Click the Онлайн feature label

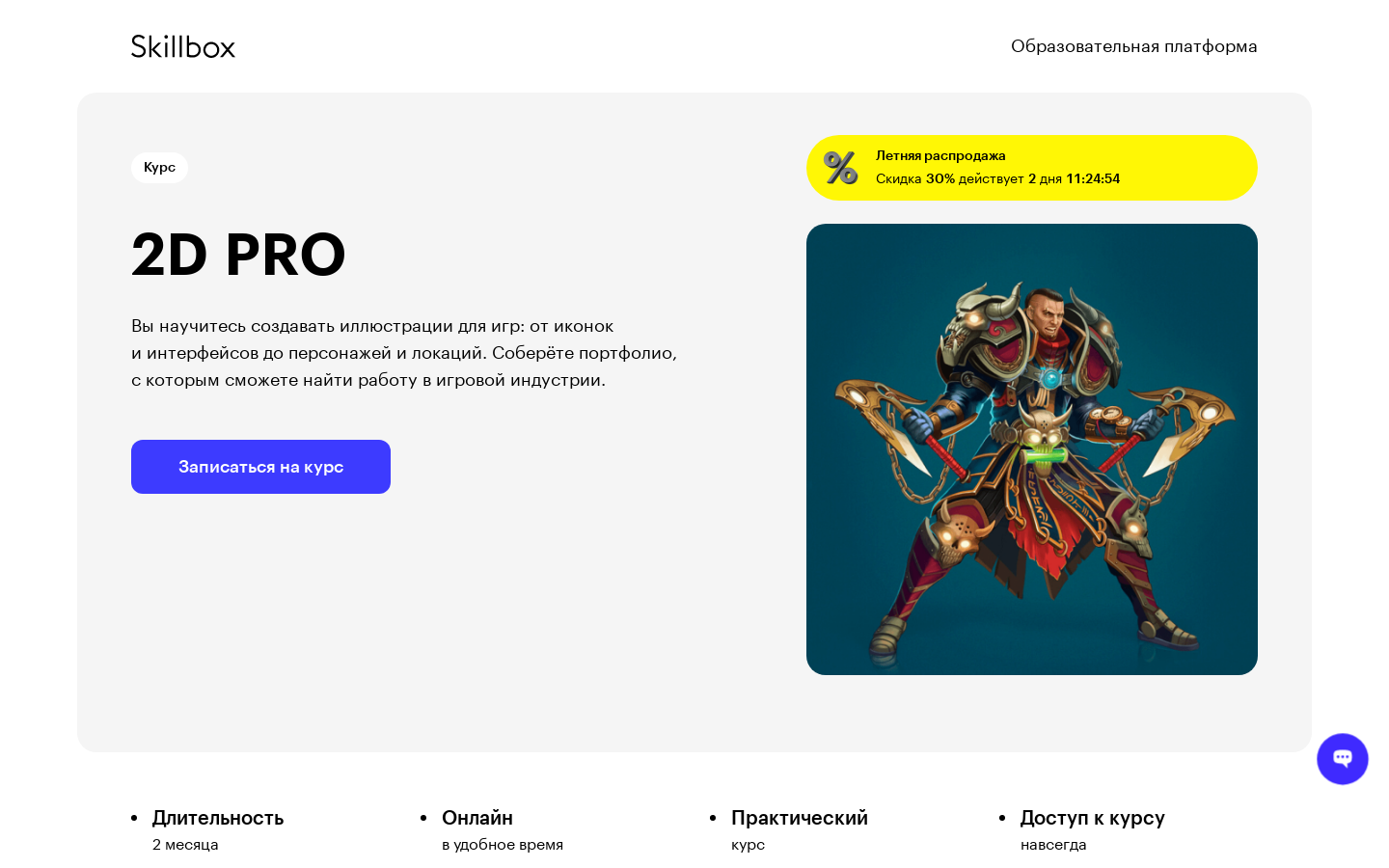[x=477, y=818]
